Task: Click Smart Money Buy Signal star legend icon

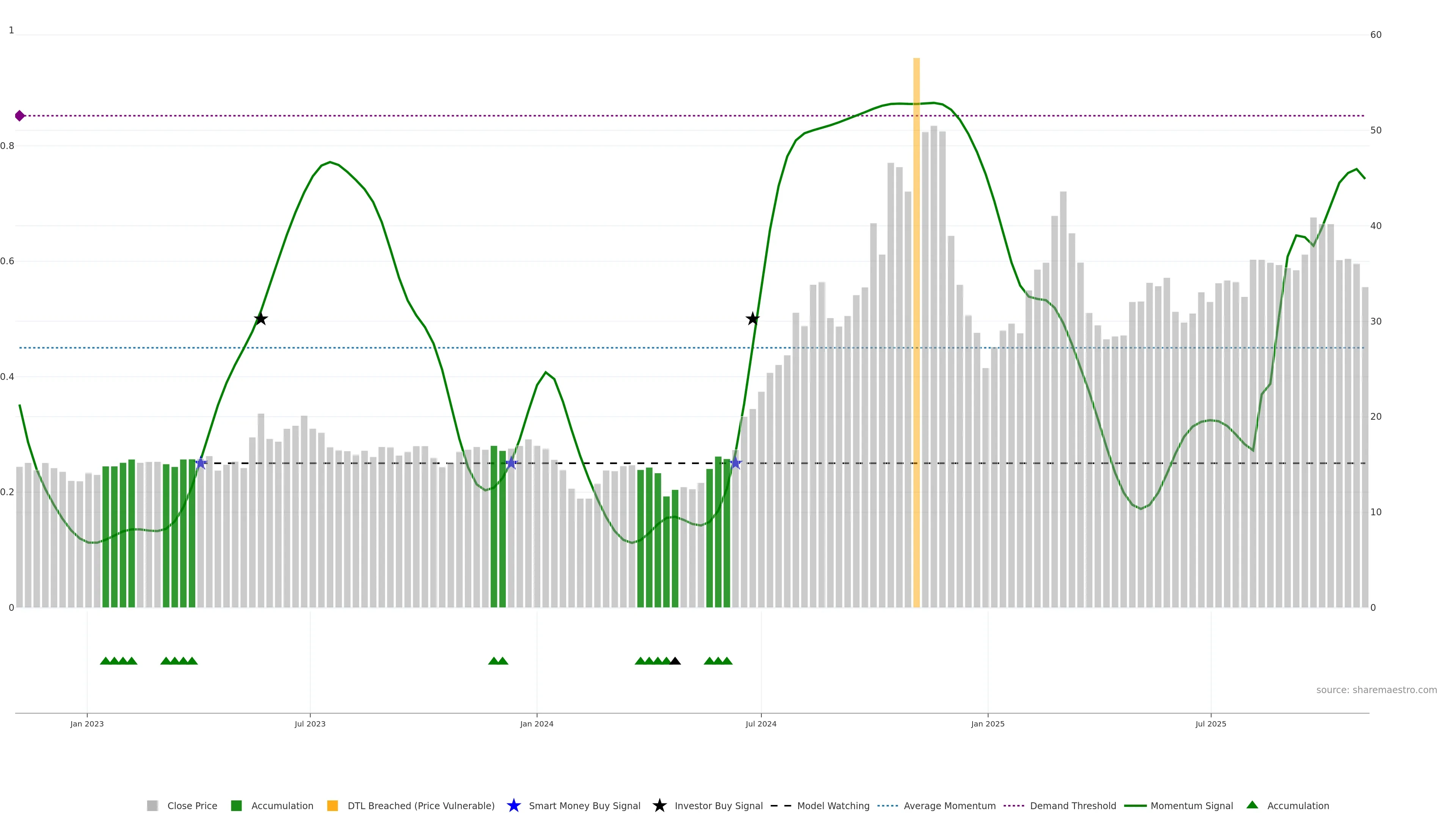Action: coord(514,805)
